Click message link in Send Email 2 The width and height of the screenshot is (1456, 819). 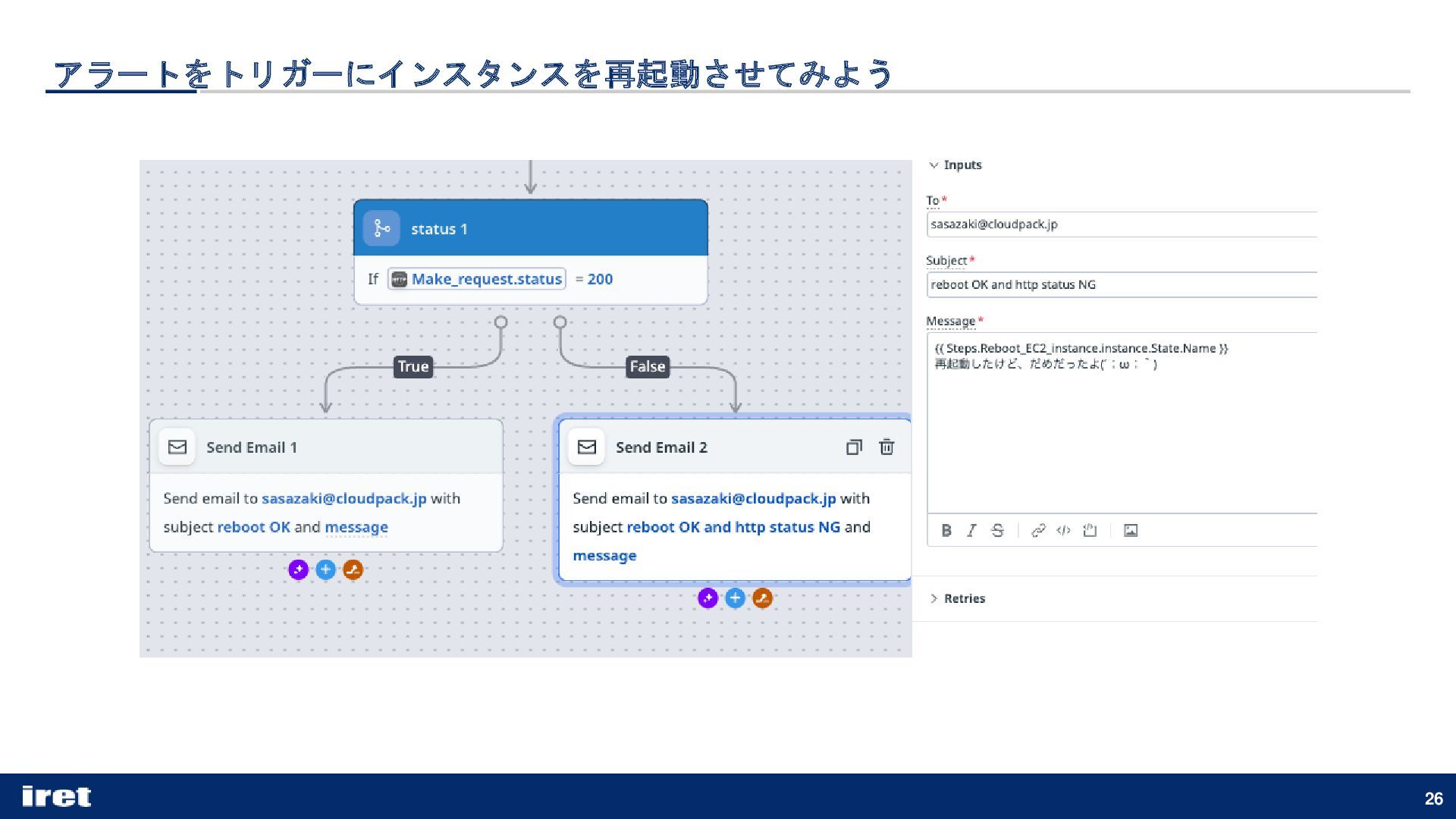pos(604,556)
